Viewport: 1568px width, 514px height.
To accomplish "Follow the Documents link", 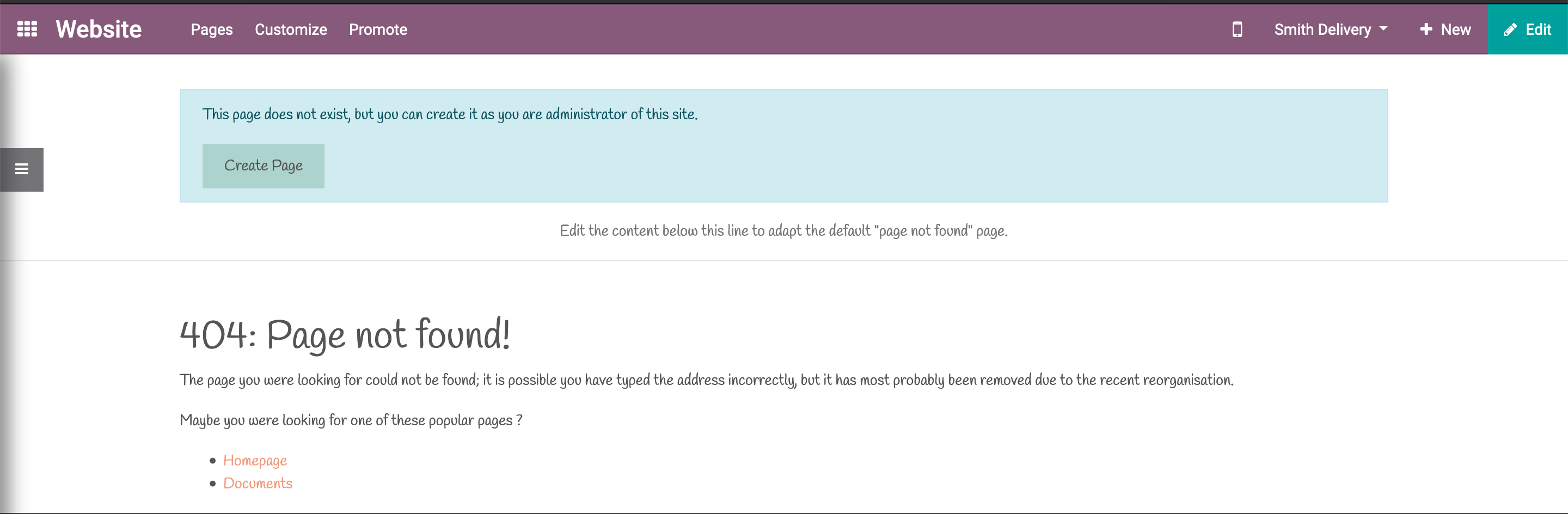I will 258,483.
